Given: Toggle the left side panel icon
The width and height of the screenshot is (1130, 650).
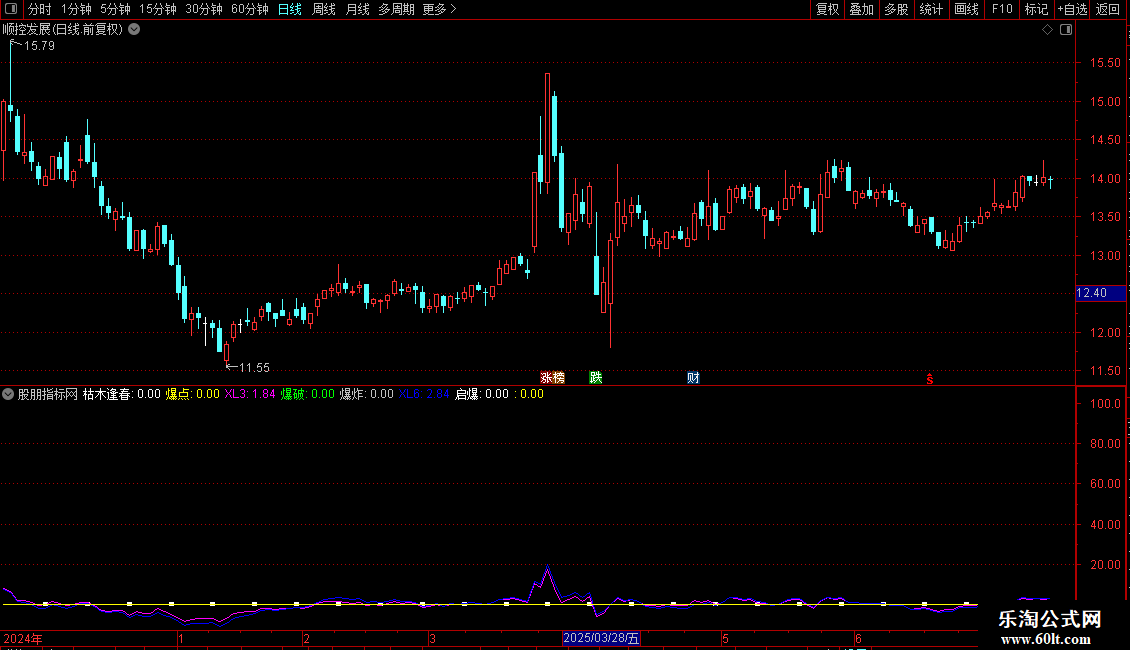Looking at the screenshot, I should click(x=11, y=9).
